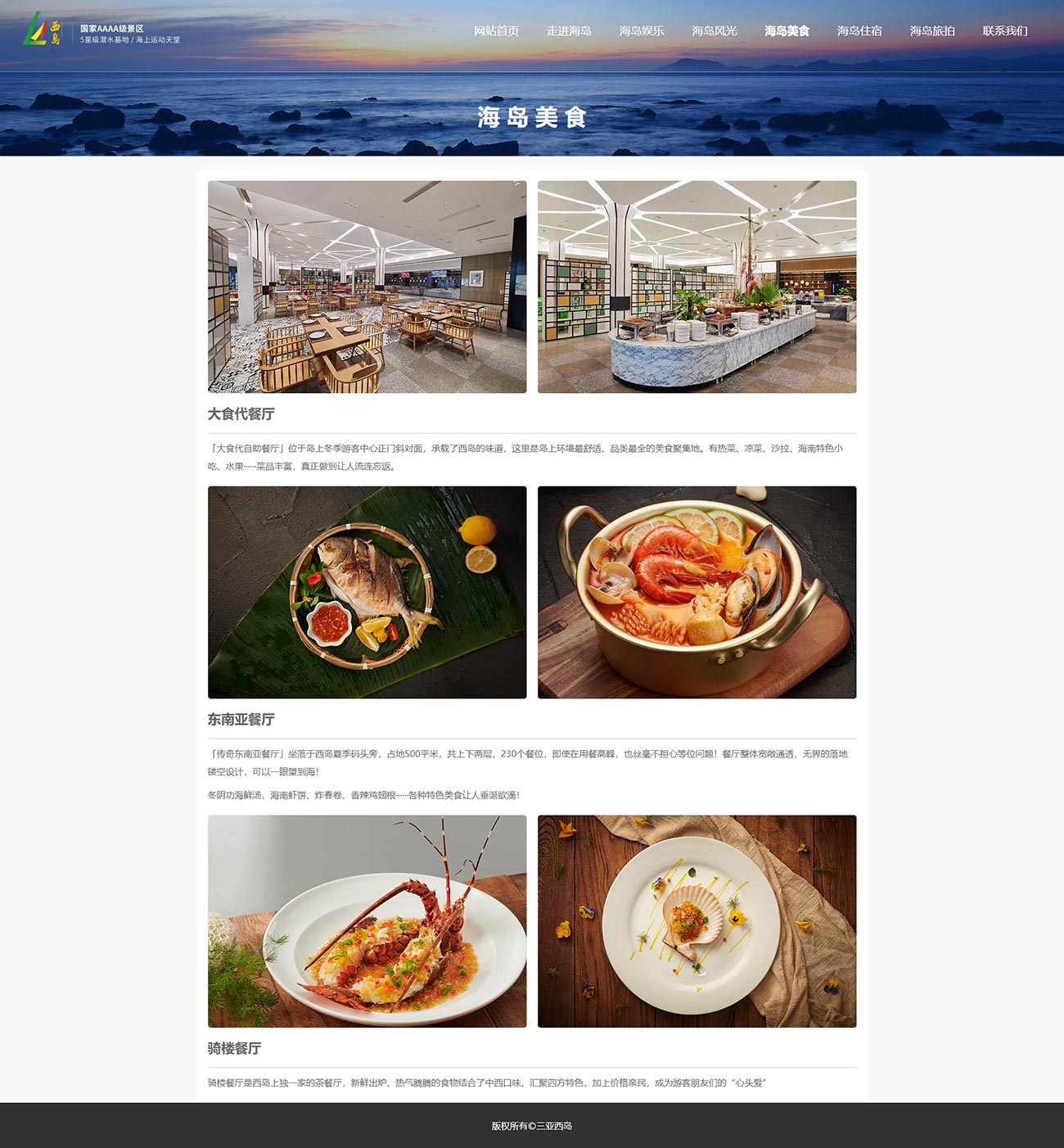Navigate to 海岛住宿
Viewport: 1064px width, 1148px height.
pyautogui.click(x=859, y=31)
